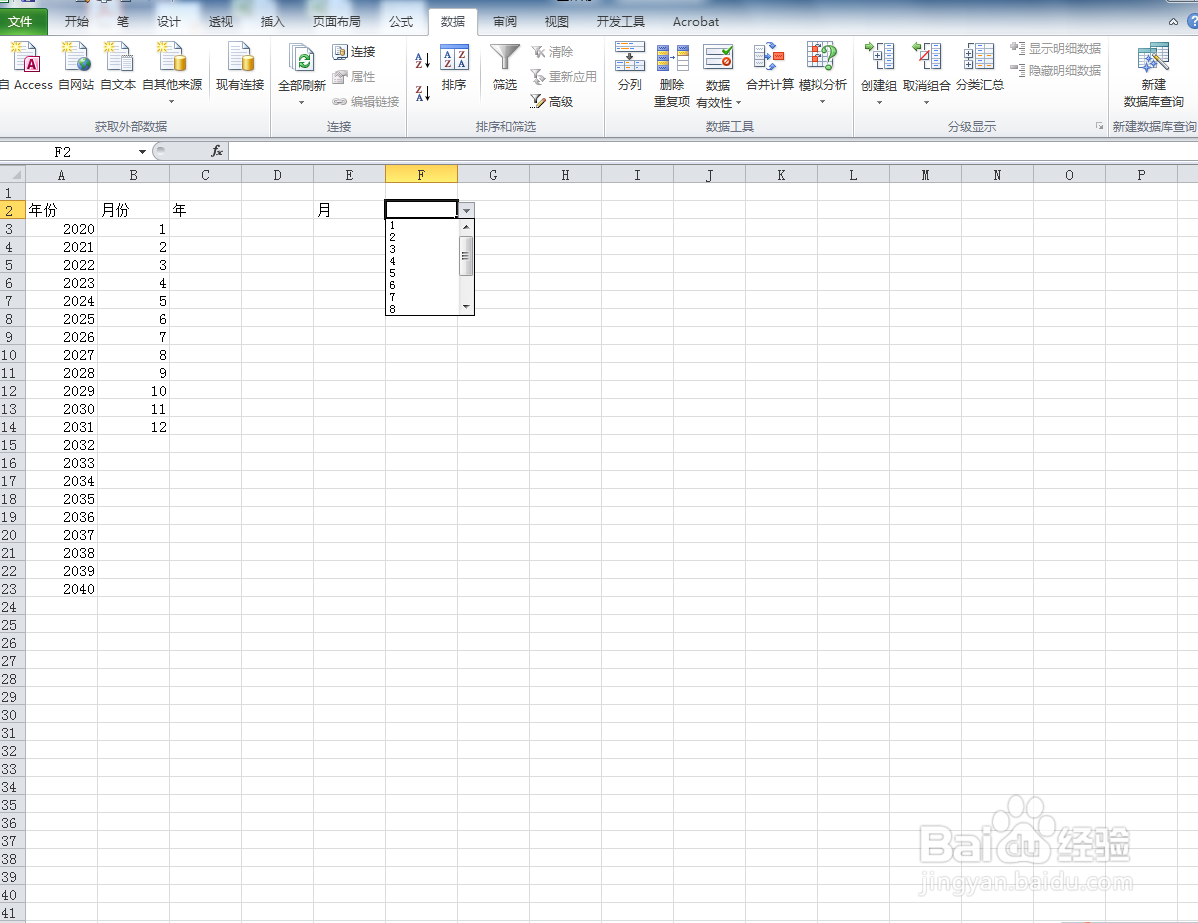Click the dropdown list scroll-down arrow
This screenshot has height=923, width=1198.
pos(466,307)
